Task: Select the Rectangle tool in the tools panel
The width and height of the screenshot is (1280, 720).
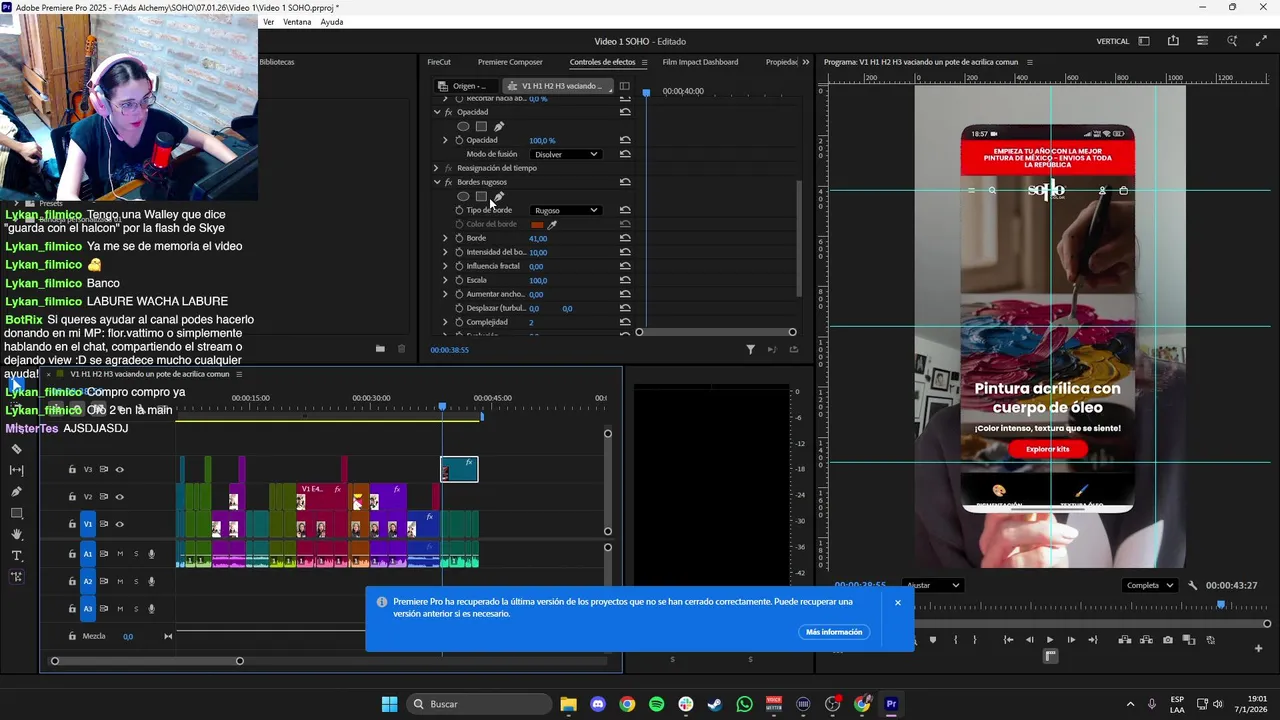Action: [x=16, y=513]
